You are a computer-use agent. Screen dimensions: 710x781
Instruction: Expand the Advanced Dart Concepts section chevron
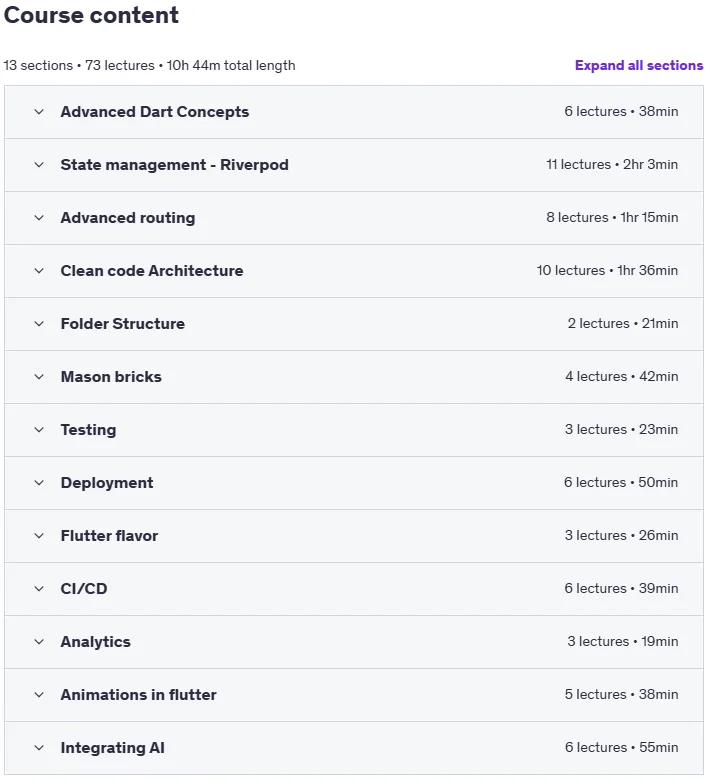(x=39, y=112)
